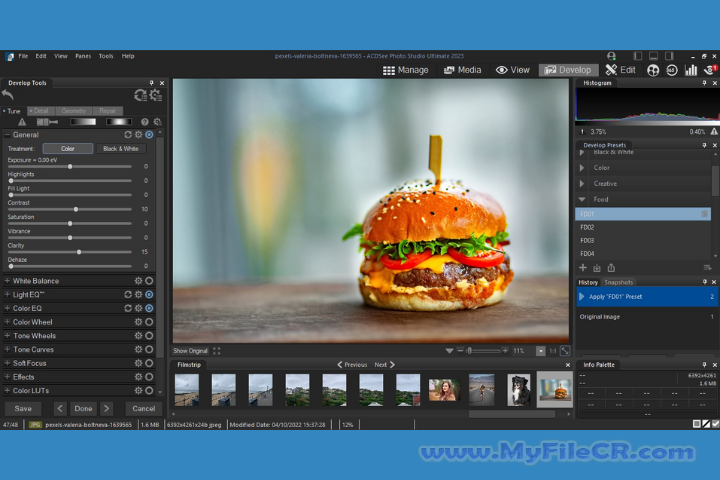Image resolution: width=720 pixels, height=480 pixels.
Task: Select Black & White treatment
Action: [x=121, y=148]
